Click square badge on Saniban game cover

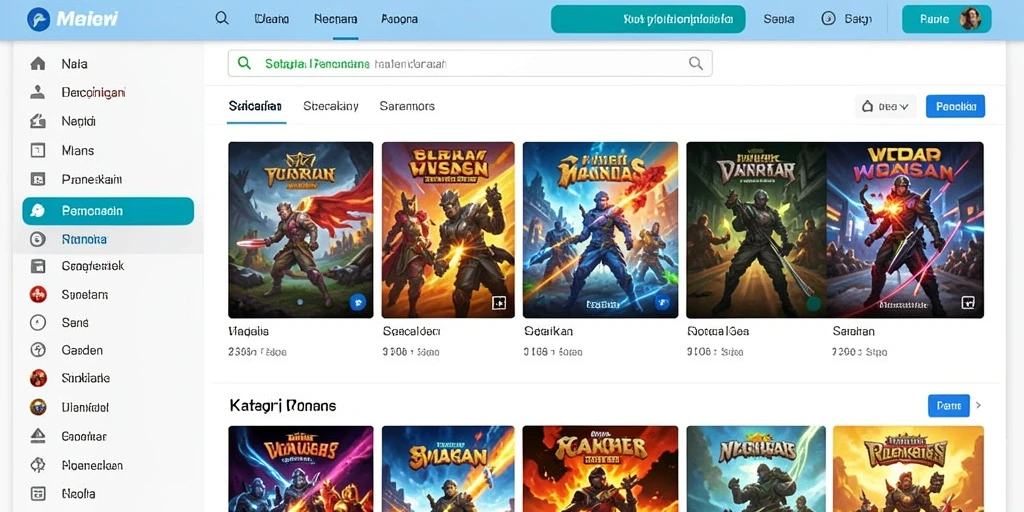point(968,302)
